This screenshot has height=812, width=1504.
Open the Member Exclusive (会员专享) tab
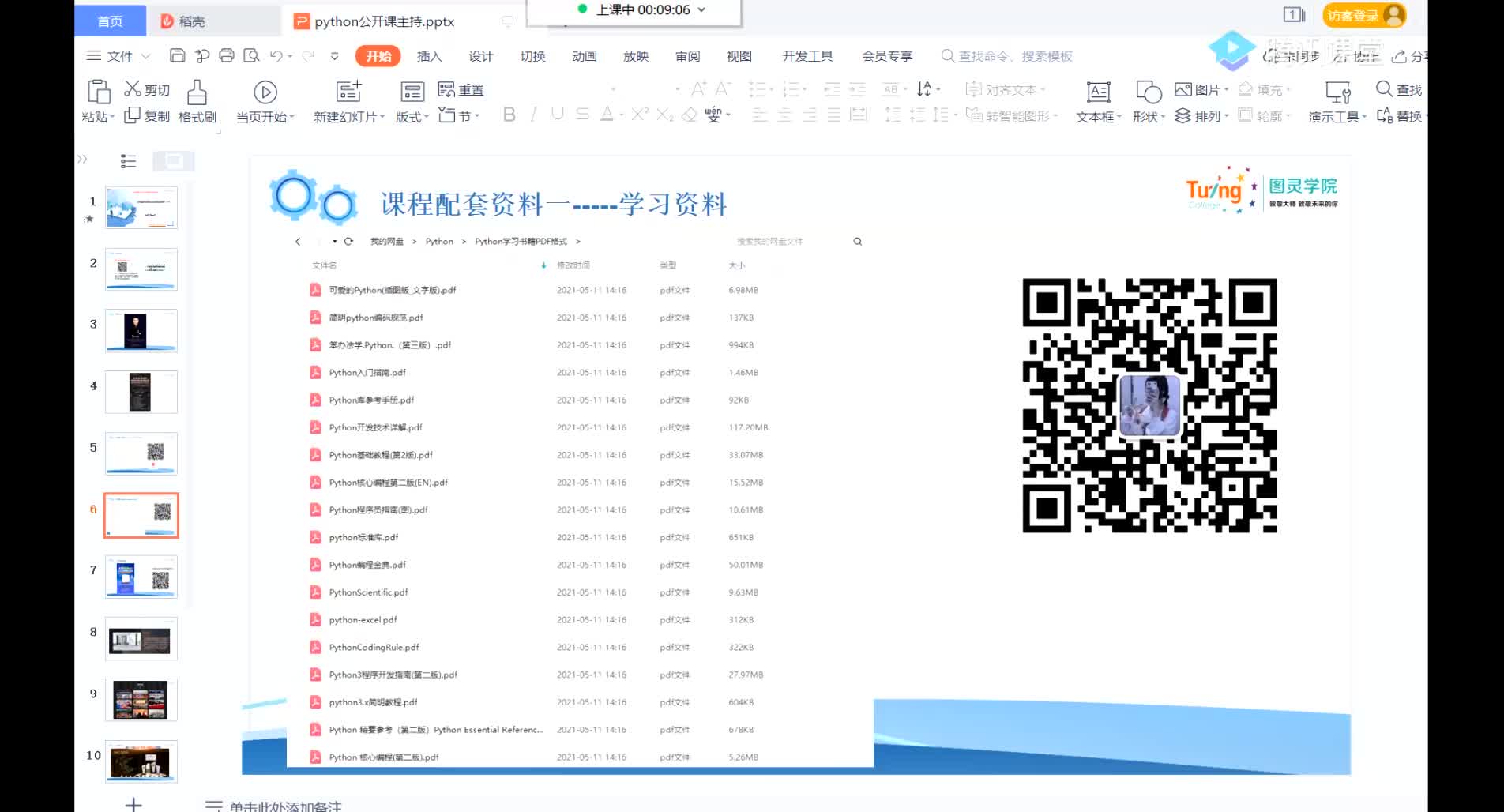point(887,56)
